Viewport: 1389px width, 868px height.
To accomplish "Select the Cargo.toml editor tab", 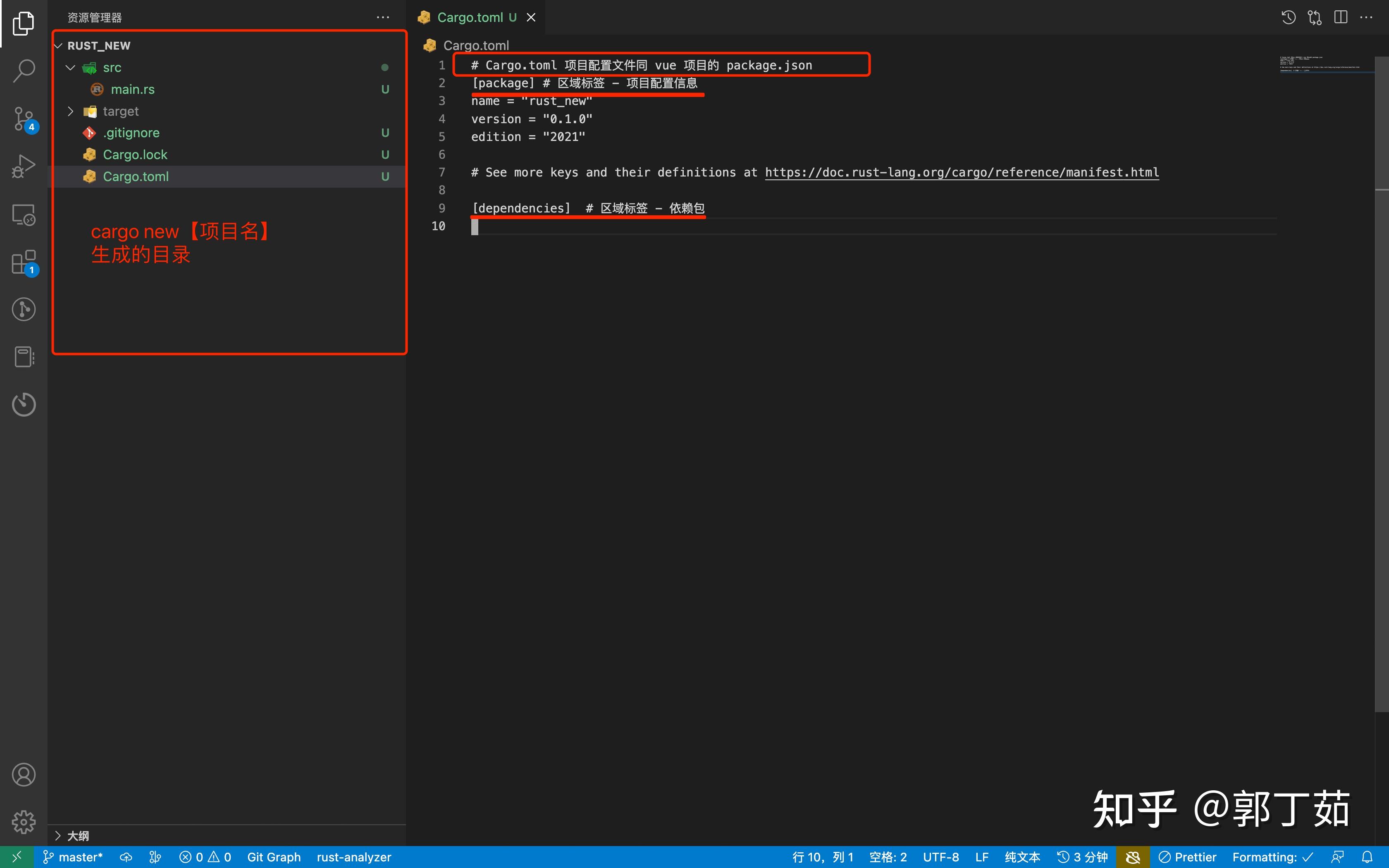I will point(470,17).
